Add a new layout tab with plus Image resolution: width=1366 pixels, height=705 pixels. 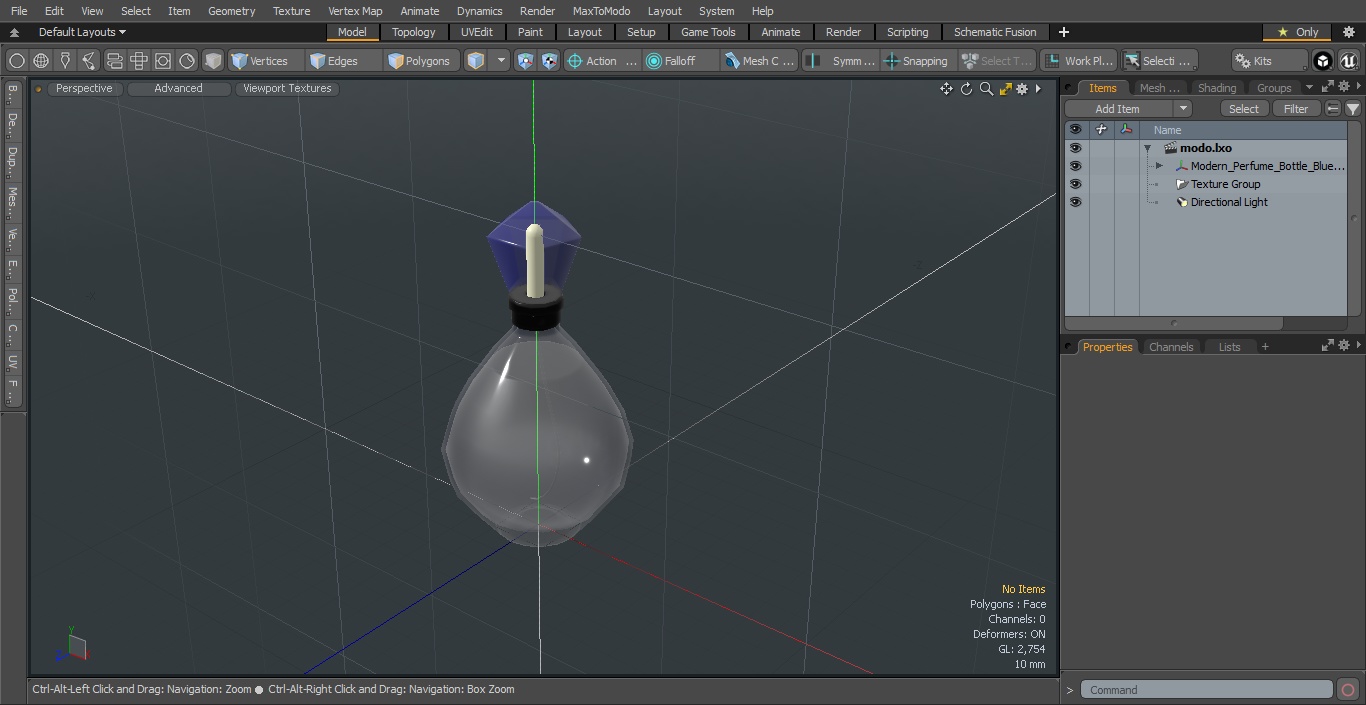(x=1063, y=32)
